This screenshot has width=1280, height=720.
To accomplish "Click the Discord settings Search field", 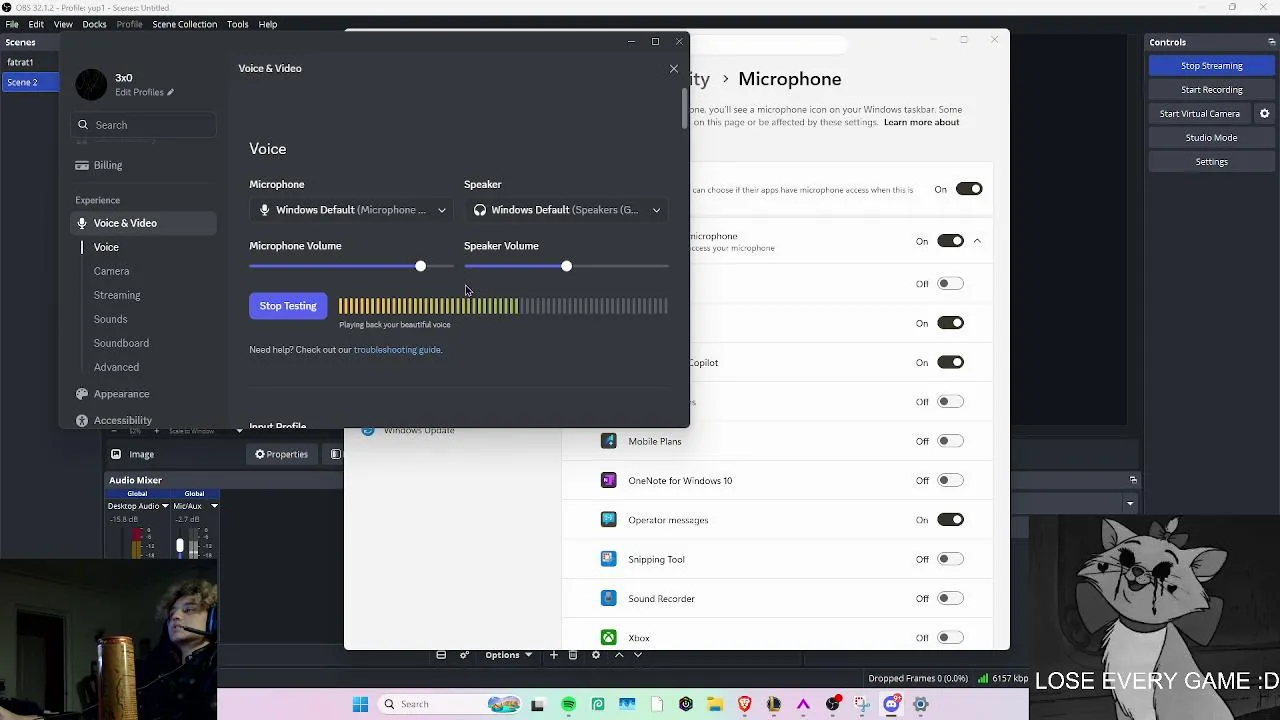I will coord(145,125).
